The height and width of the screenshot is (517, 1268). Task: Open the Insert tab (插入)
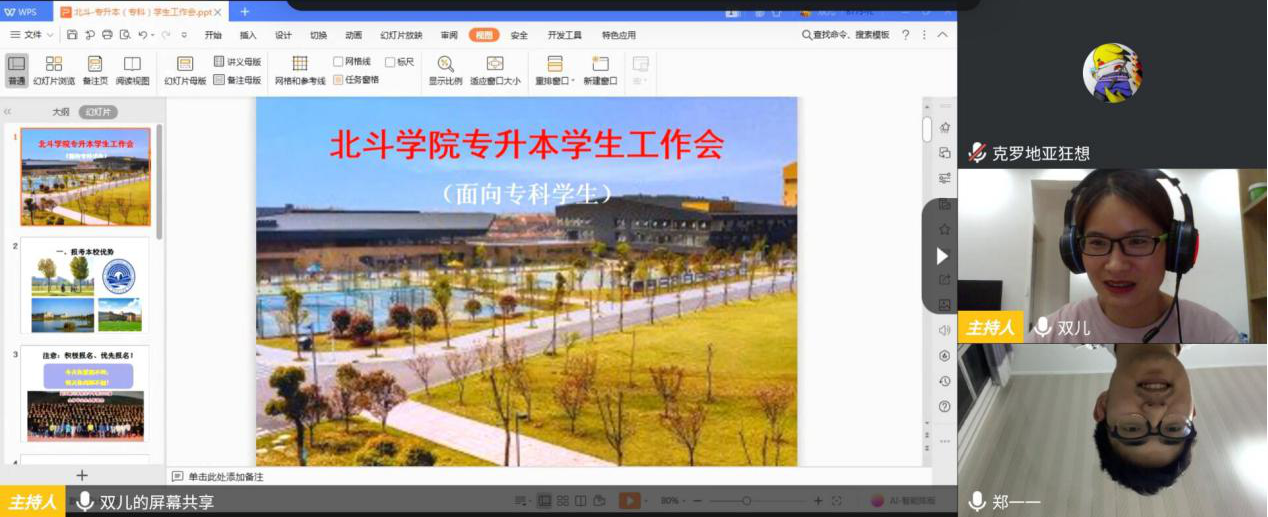[248, 35]
